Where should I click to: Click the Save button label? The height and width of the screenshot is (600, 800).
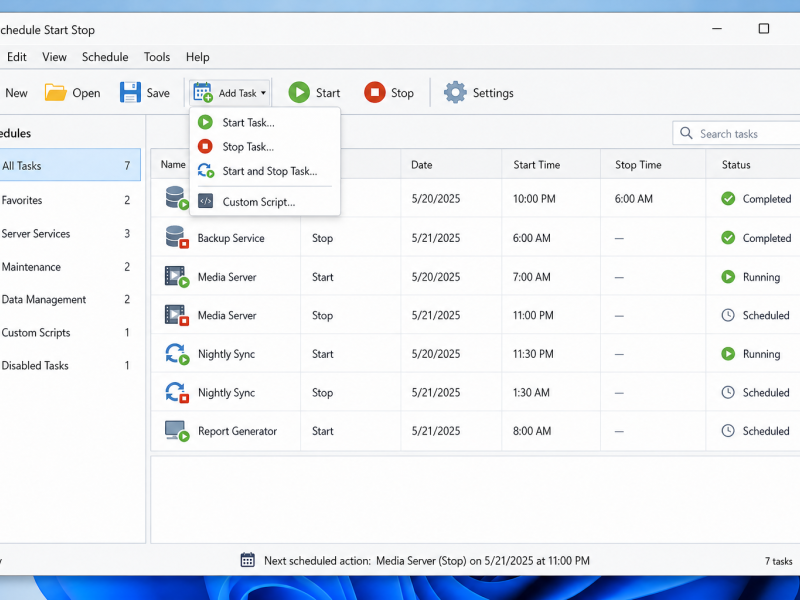click(x=158, y=93)
